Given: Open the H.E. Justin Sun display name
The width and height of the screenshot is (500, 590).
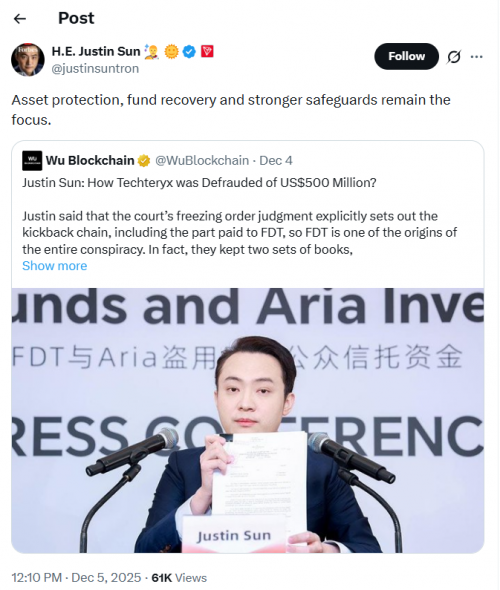Looking at the screenshot, I should click(x=96, y=51).
